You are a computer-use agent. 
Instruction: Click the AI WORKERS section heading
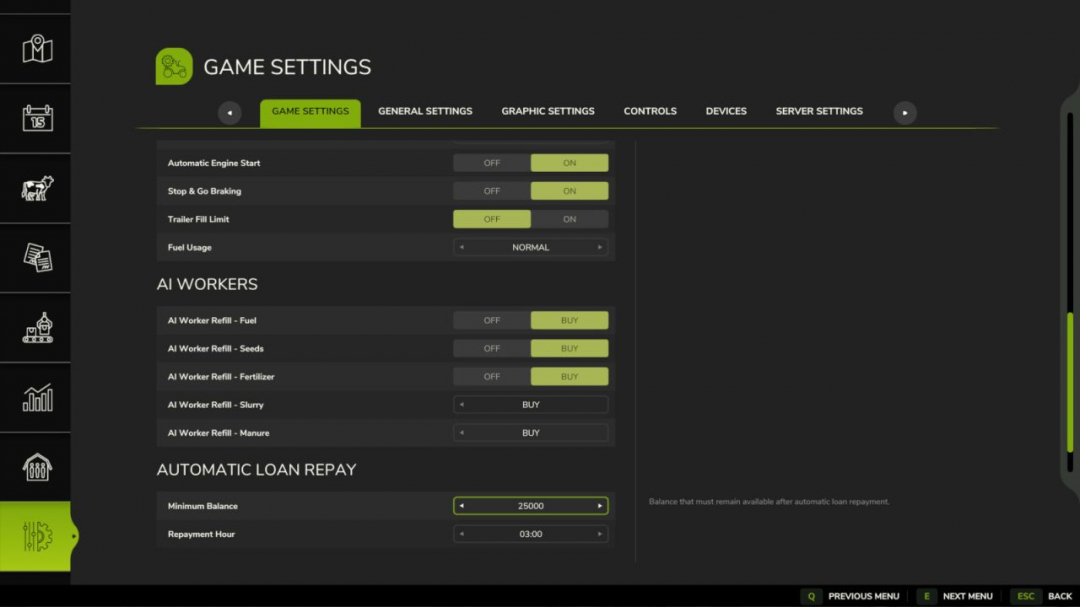[x=207, y=284]
